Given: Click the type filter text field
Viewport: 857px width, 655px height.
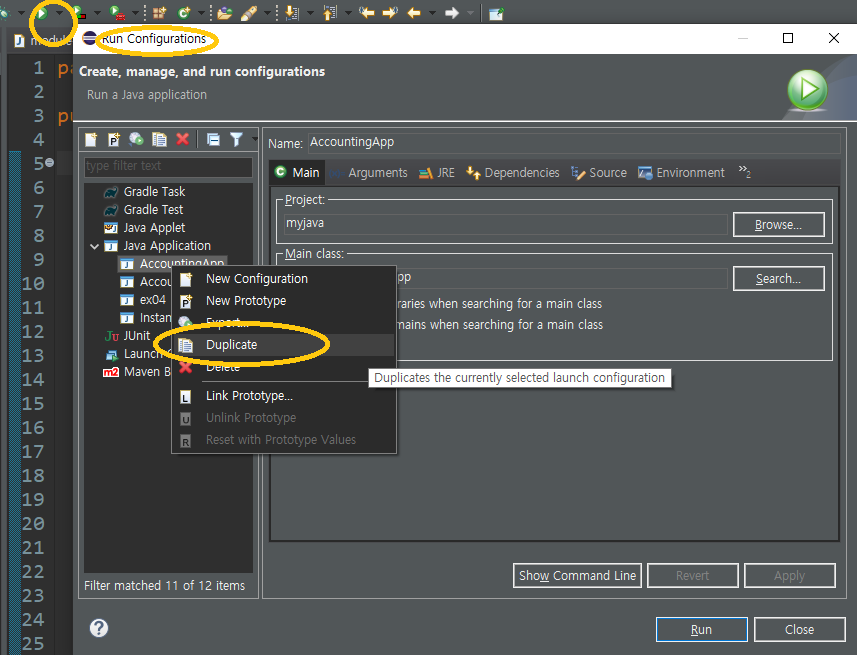Looking at the screenshot, I should point(168,166).
